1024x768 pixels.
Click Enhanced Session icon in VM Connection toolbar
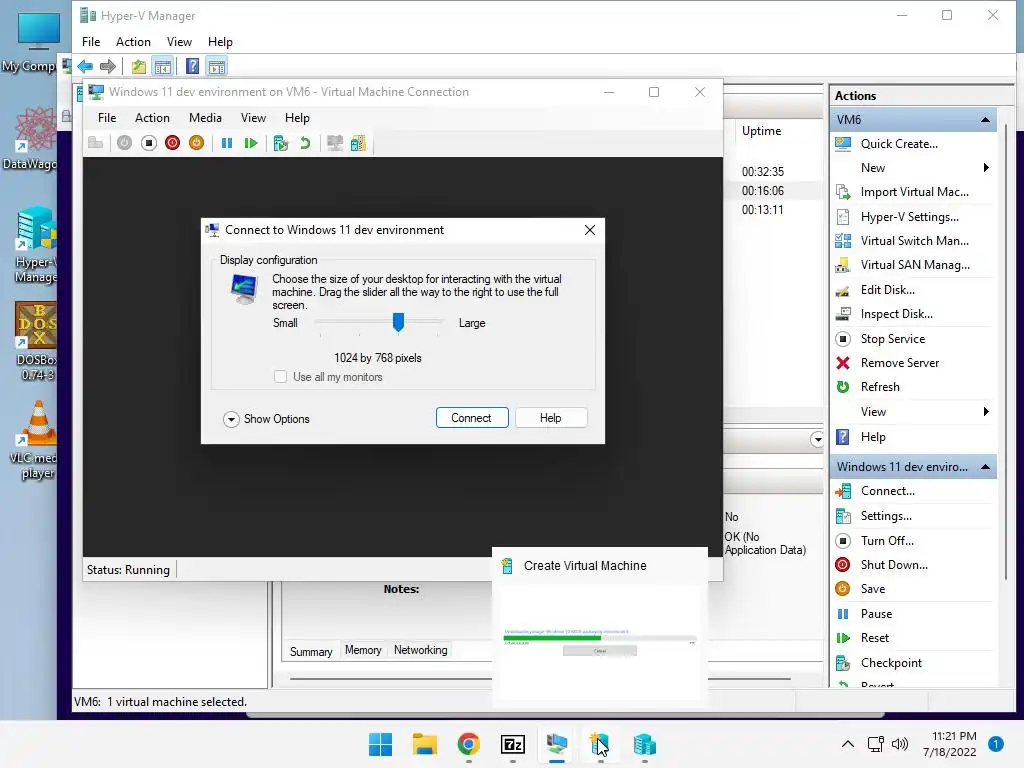point(335,143)
